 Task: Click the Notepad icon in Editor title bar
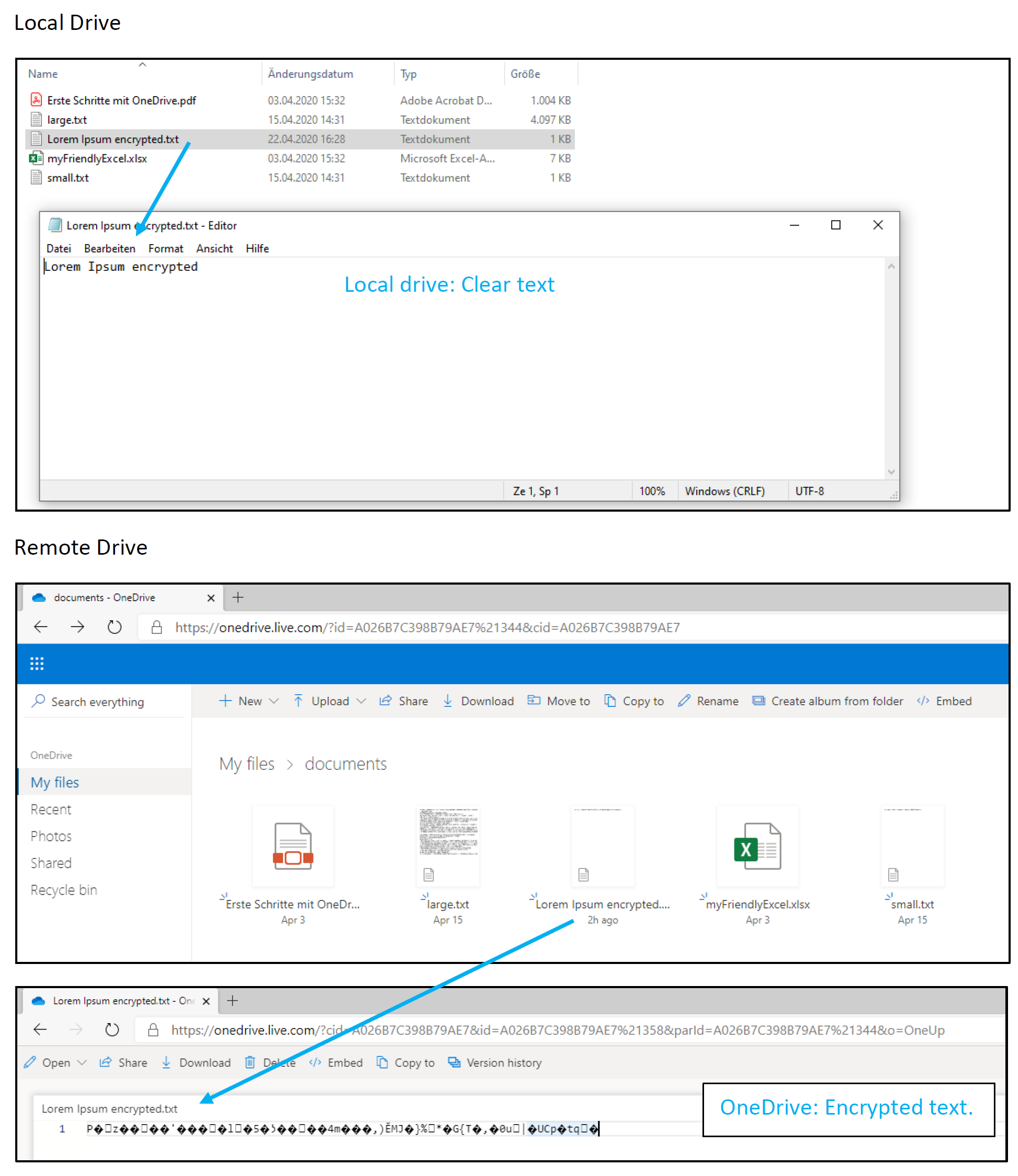(55, 225)
